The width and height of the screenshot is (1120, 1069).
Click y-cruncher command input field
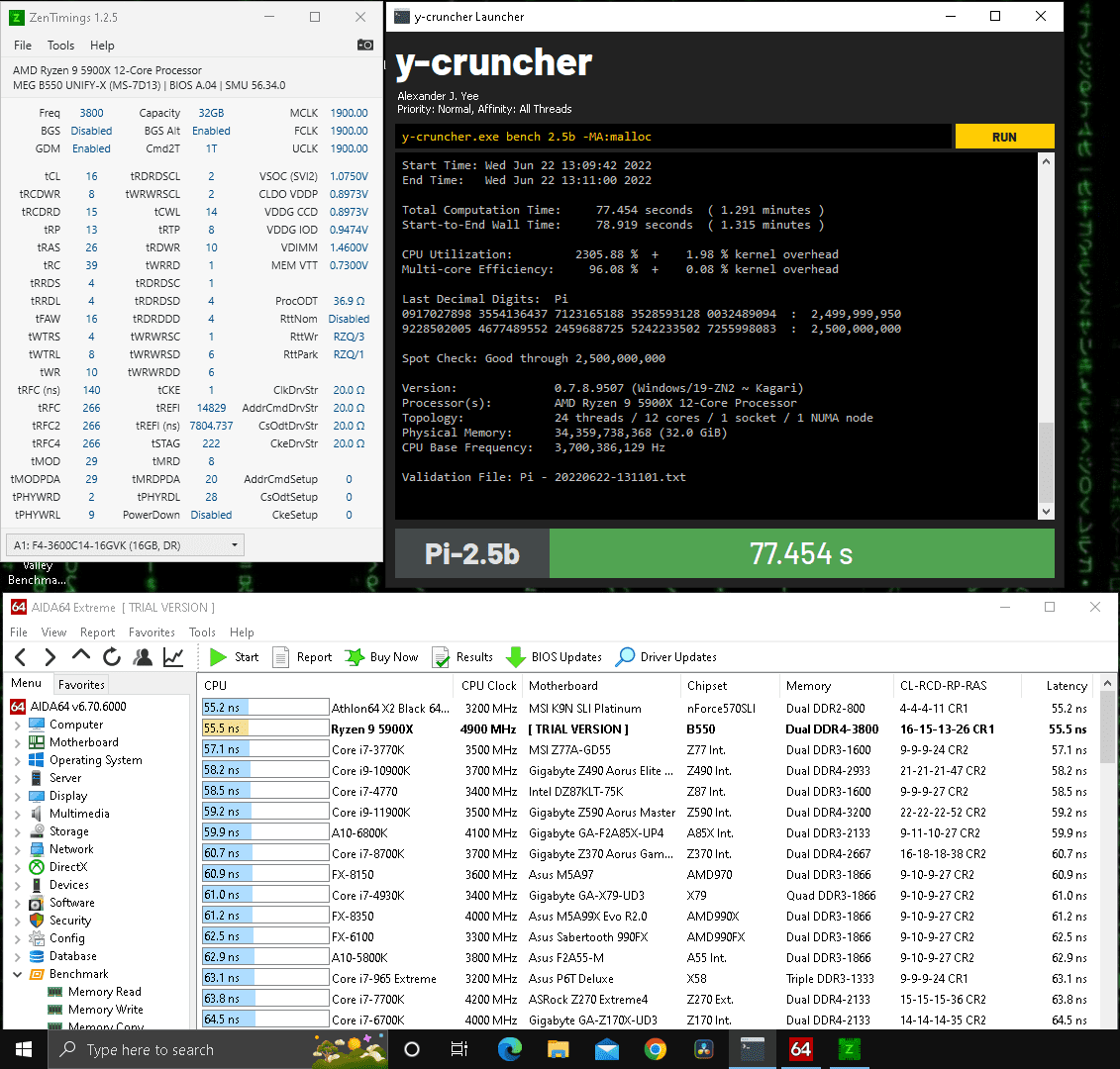[x=673, y=137]
